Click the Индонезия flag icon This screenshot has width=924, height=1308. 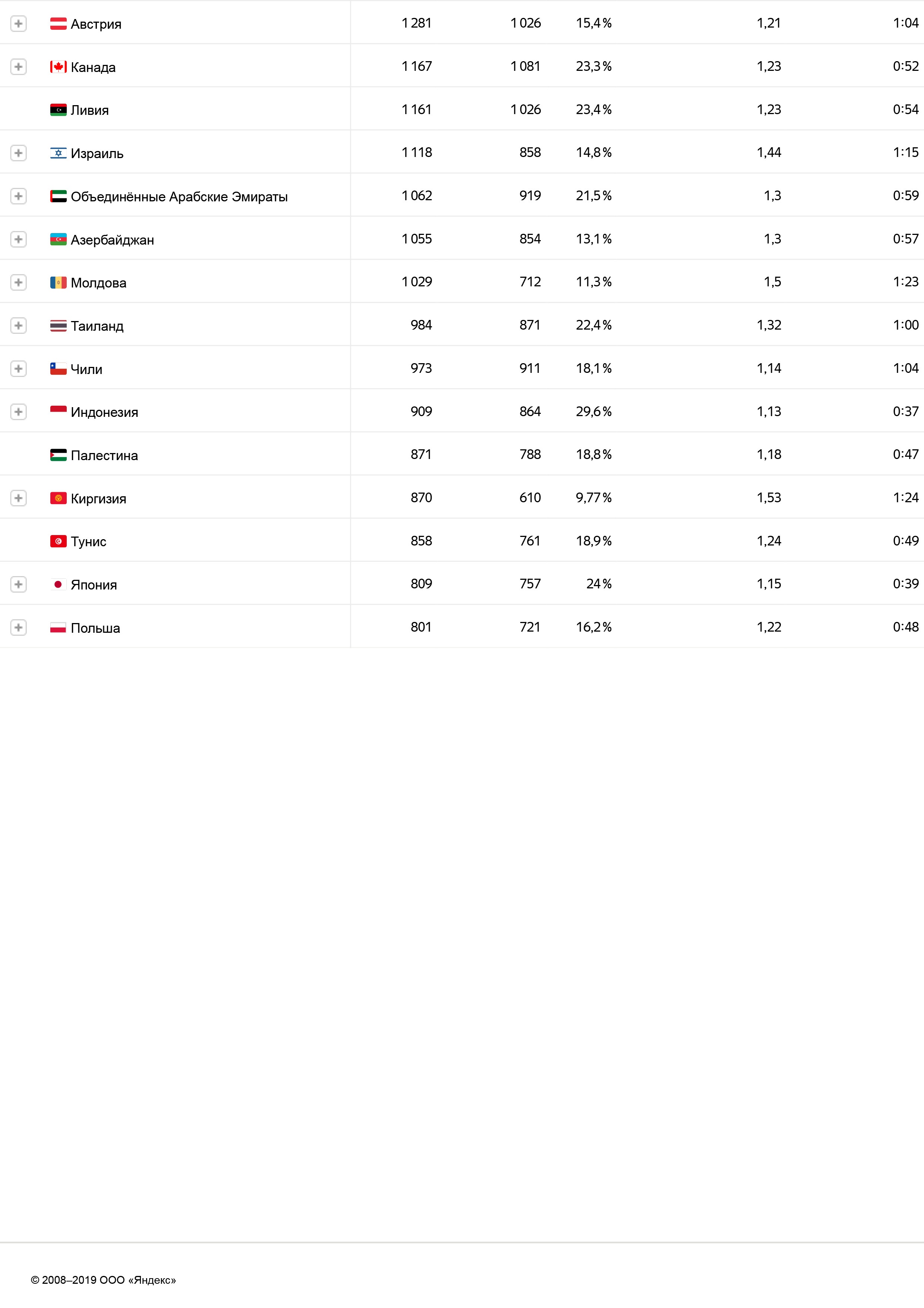tap(58, 412)
